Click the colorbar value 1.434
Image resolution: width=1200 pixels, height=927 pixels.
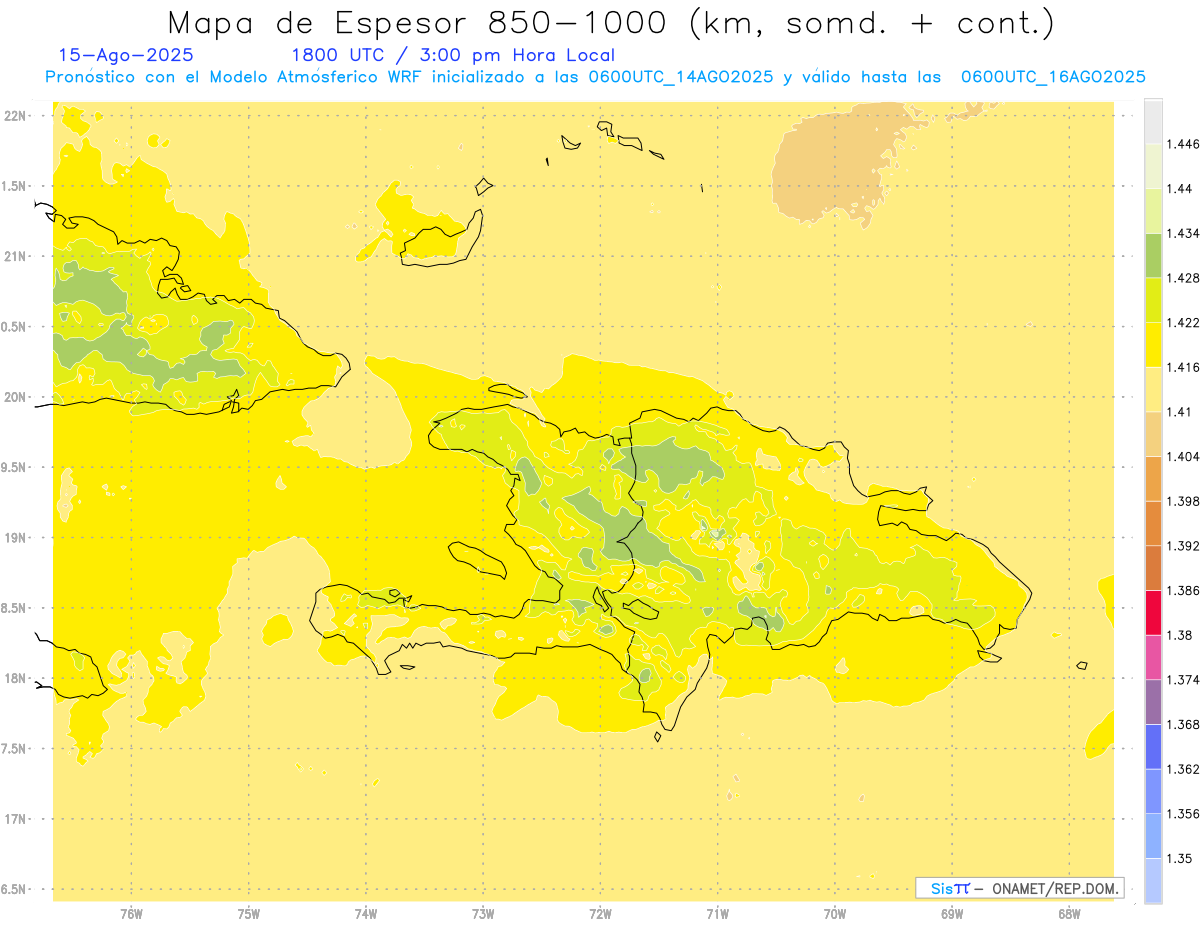1185,233
